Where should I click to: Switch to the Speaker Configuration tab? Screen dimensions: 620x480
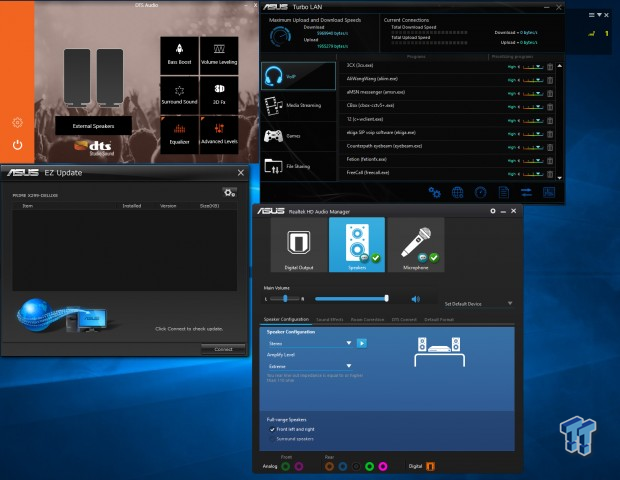(x=286, y=319)
